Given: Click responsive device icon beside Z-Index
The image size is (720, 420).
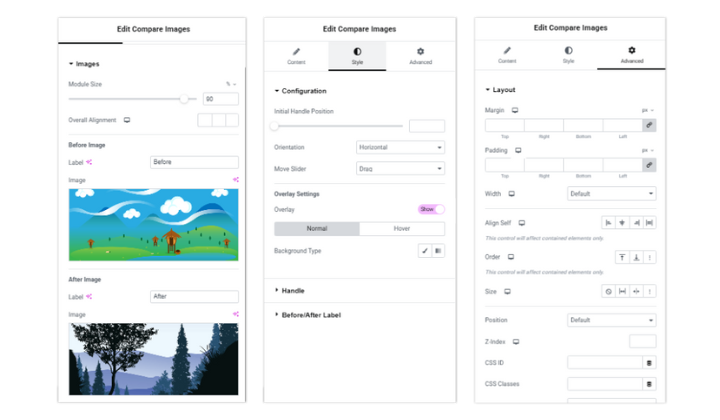Looking at the screenshot, I should [516, 342].
